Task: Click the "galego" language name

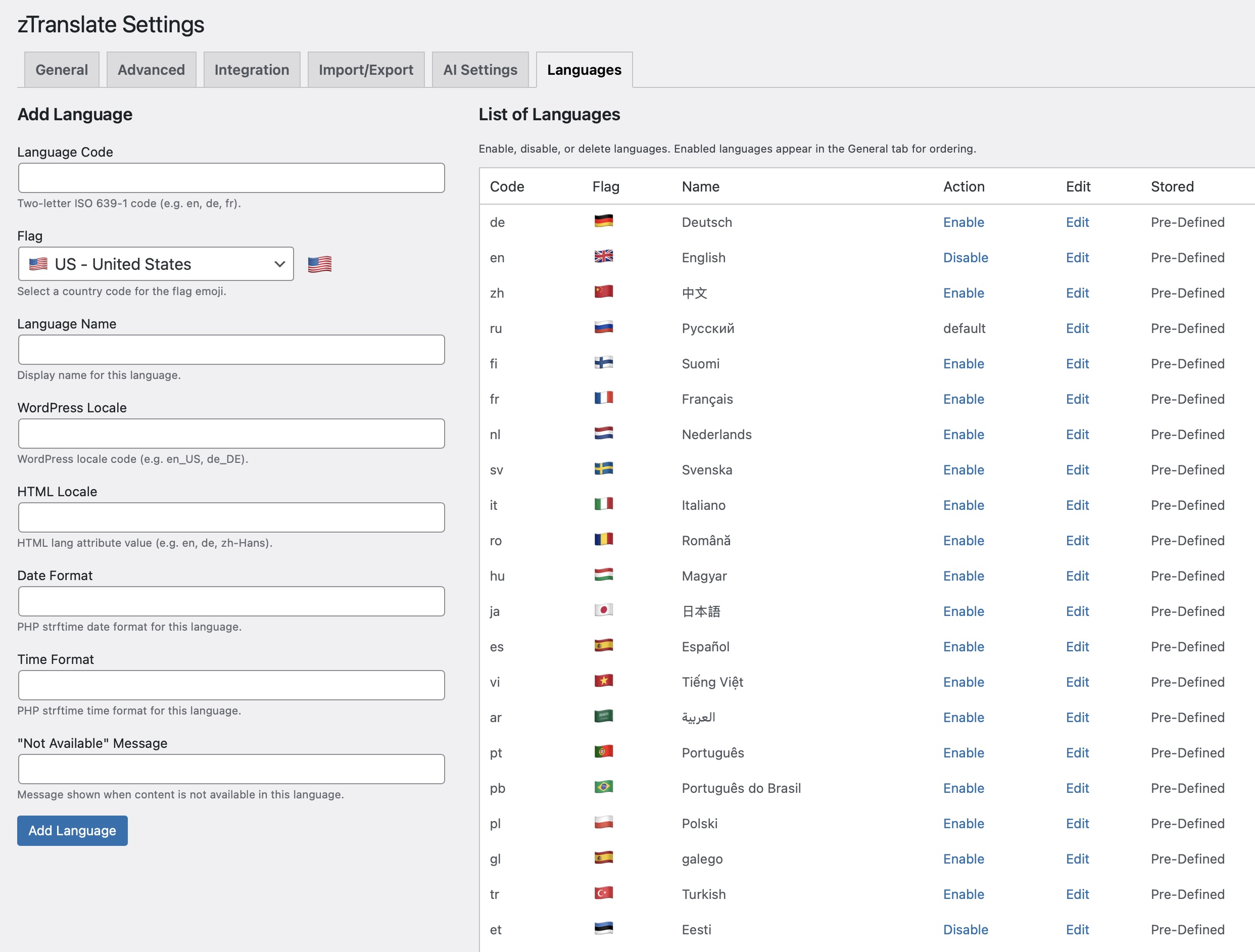Action: [702, 859]
